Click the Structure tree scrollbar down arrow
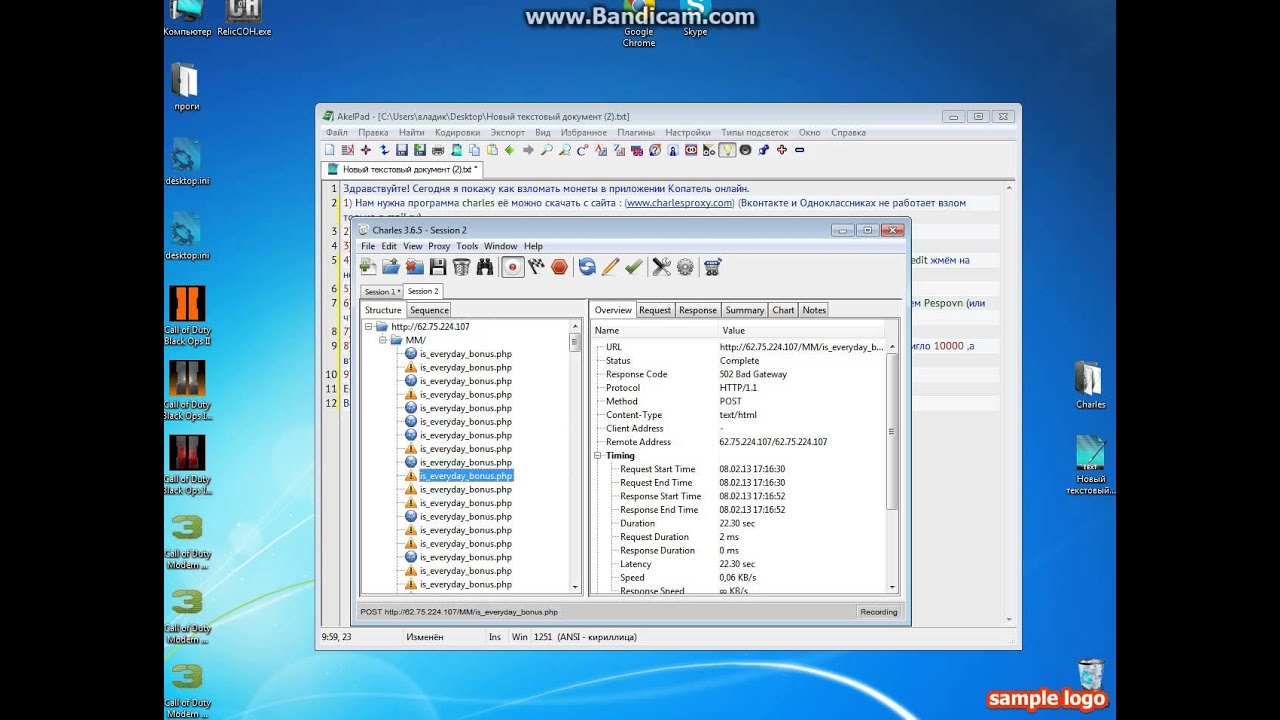This screenshot has height=720, width=1280. pos(575,587)
